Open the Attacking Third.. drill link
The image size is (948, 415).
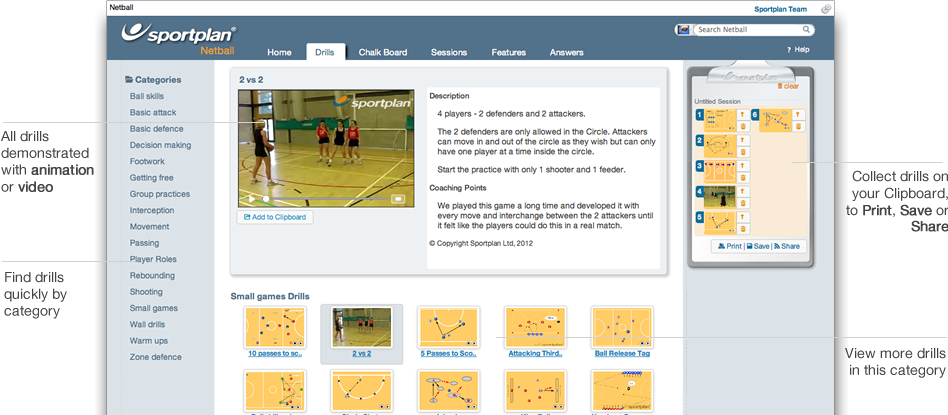click(535, 353)
